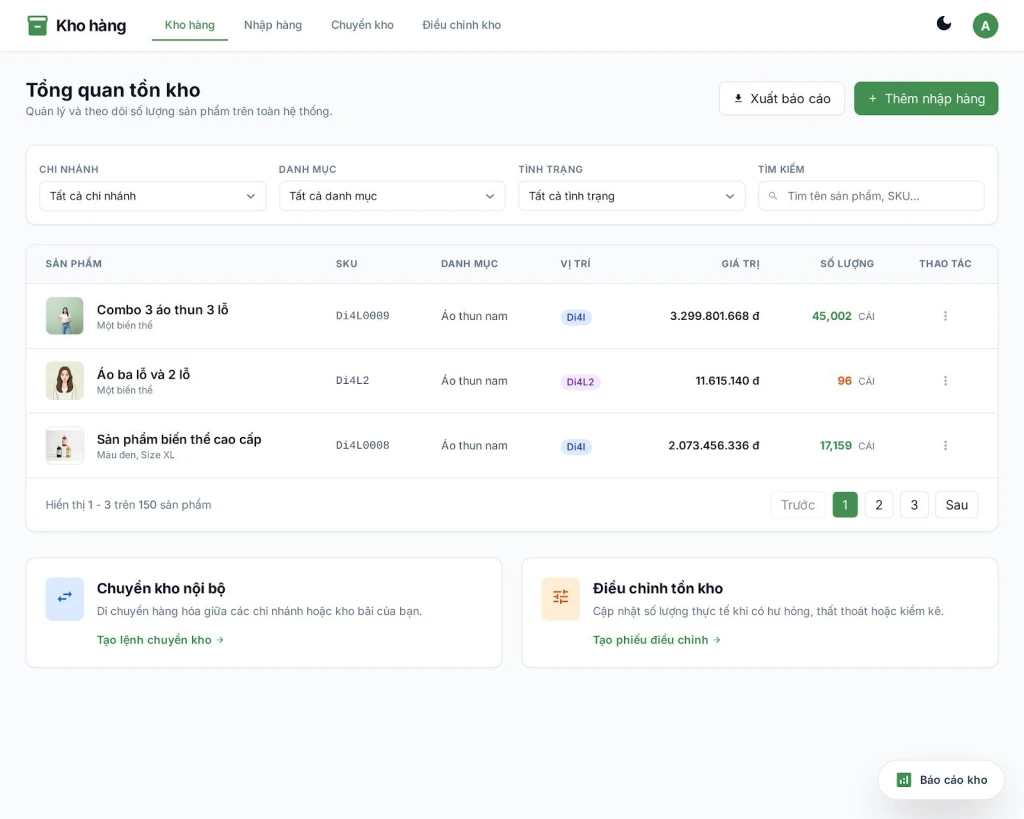Open the Báo cáo kho floating button
The width and height of the screenshot is (1024, 819).
[x=941, y=780]
